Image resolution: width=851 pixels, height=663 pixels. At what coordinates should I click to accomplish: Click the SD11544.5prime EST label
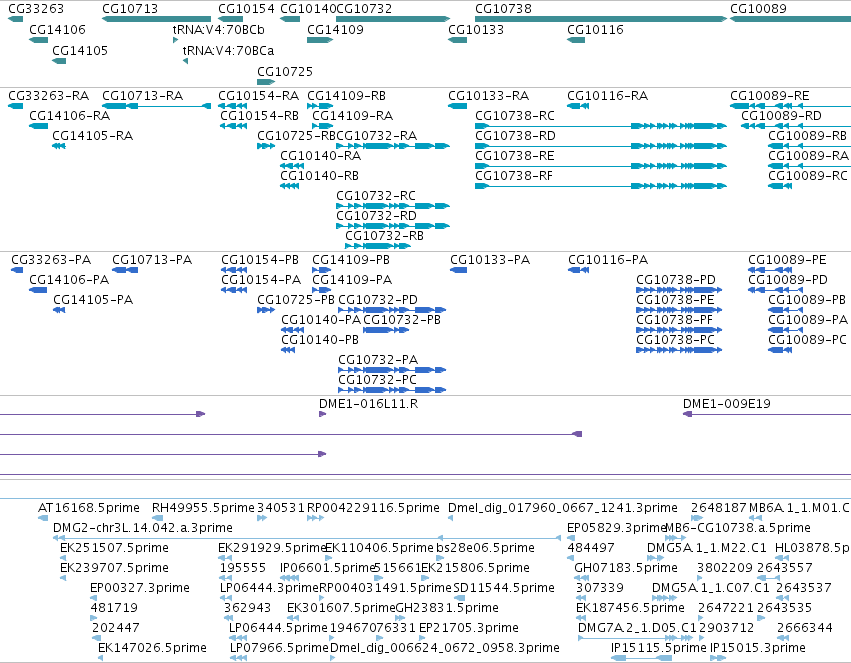(x=504, y=588)
